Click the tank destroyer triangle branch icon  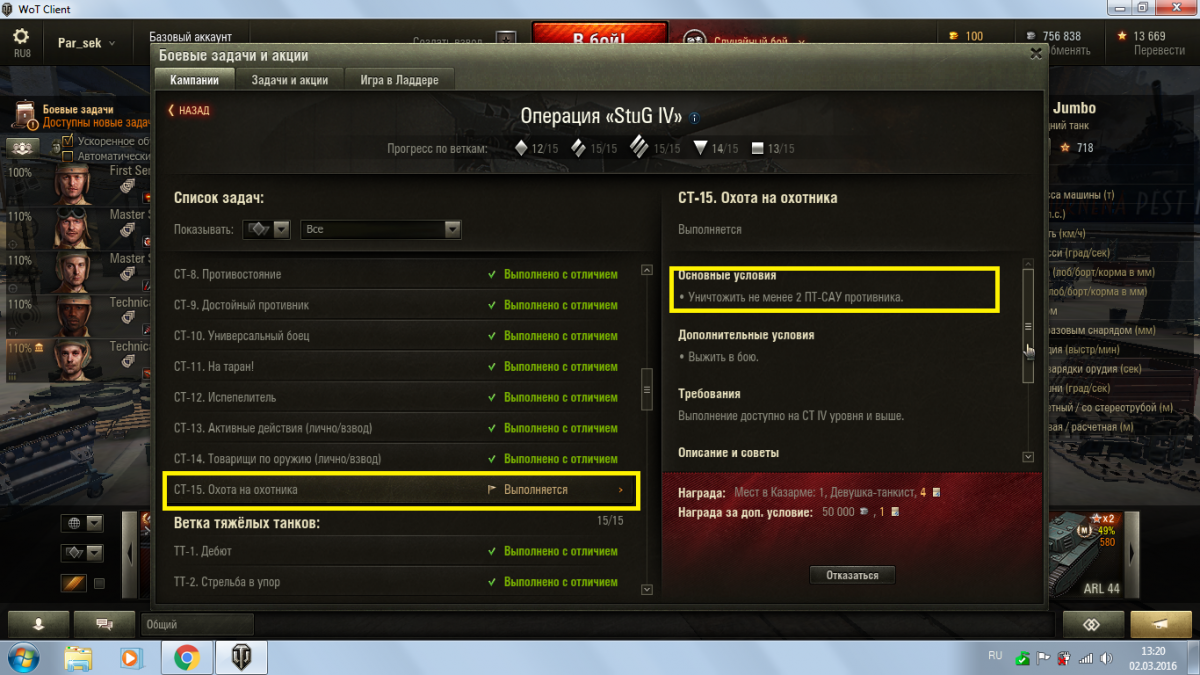700,148
